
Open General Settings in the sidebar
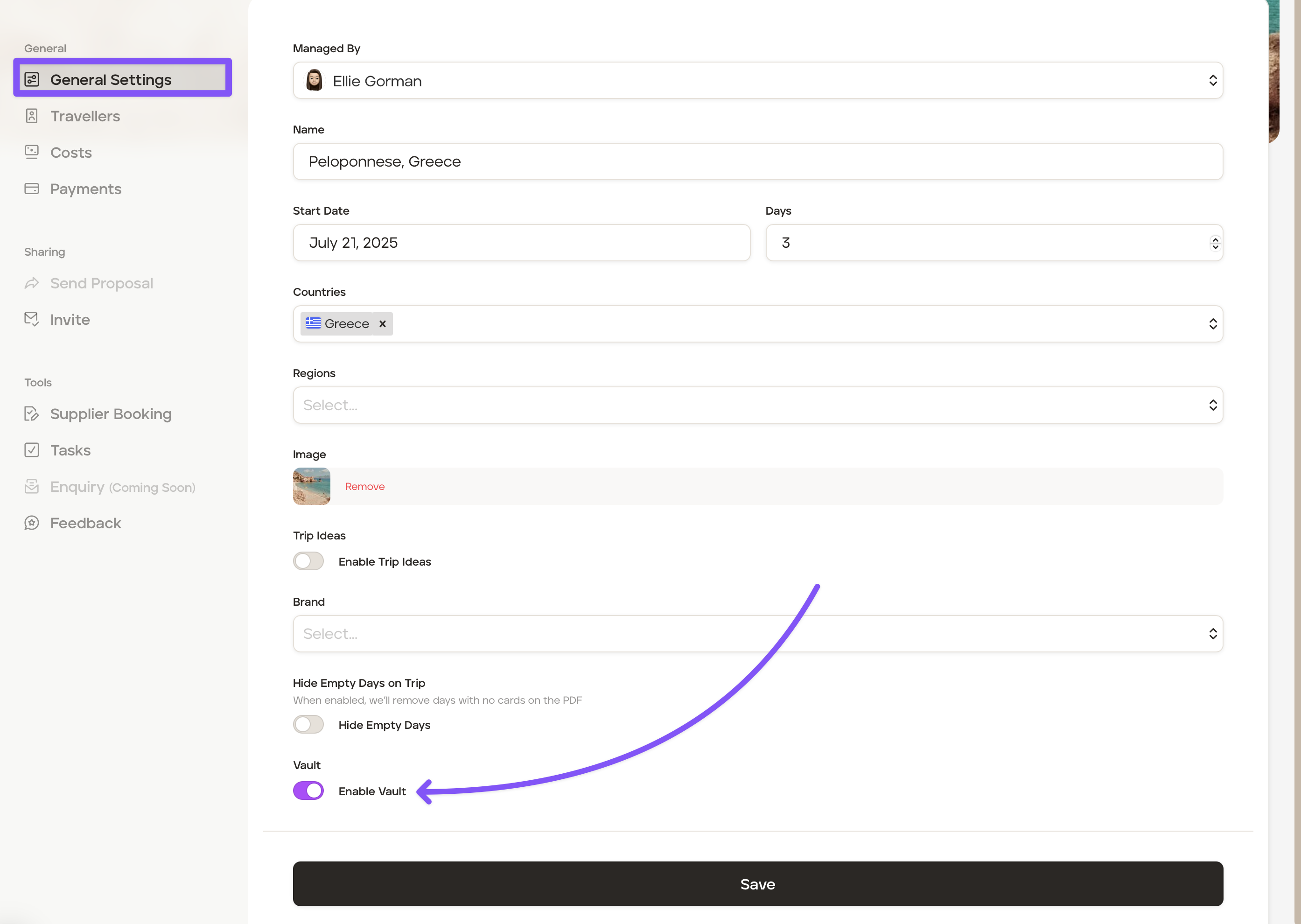(110, 80)
